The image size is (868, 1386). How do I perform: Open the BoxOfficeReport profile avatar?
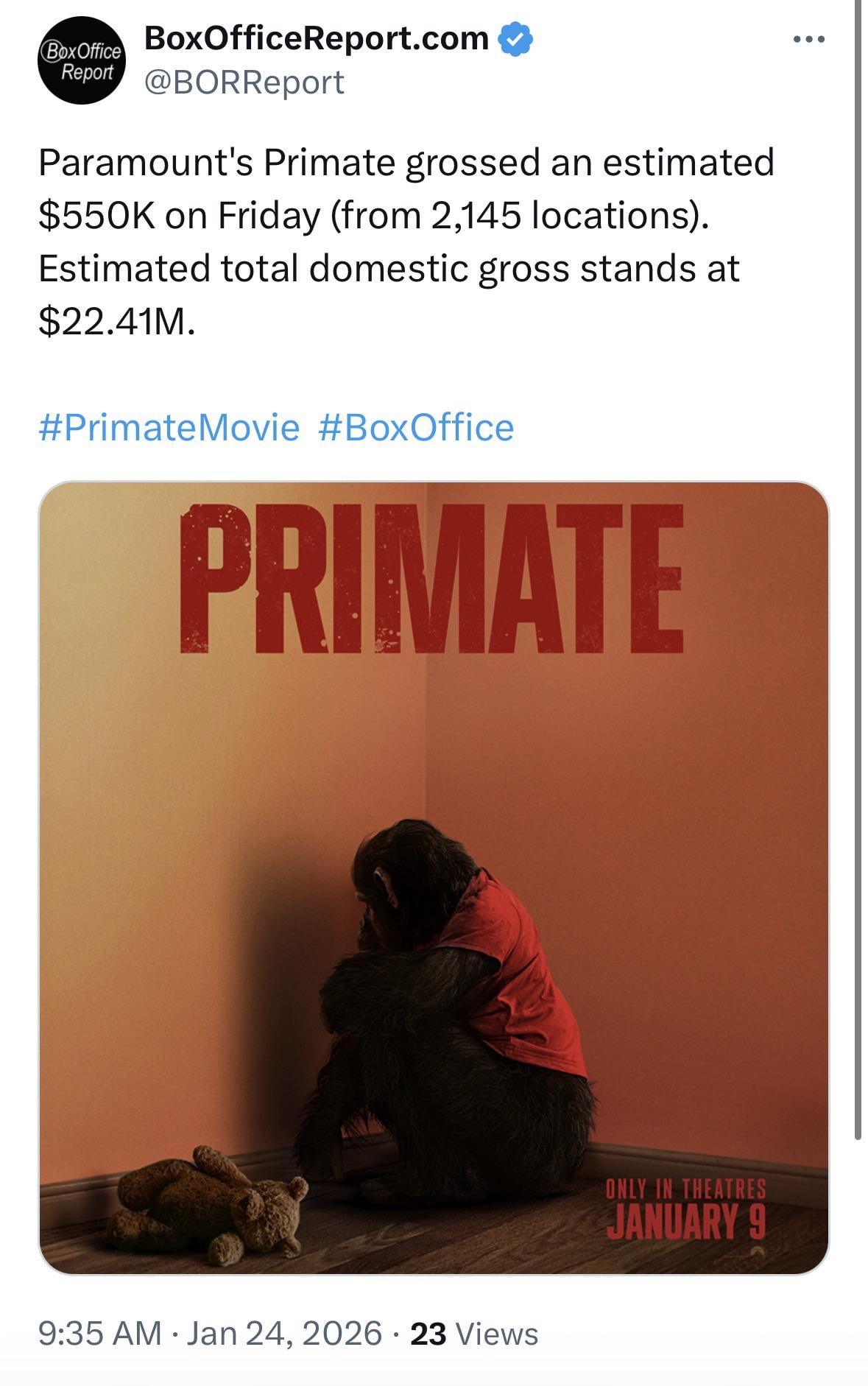click(x=81, y=60)
